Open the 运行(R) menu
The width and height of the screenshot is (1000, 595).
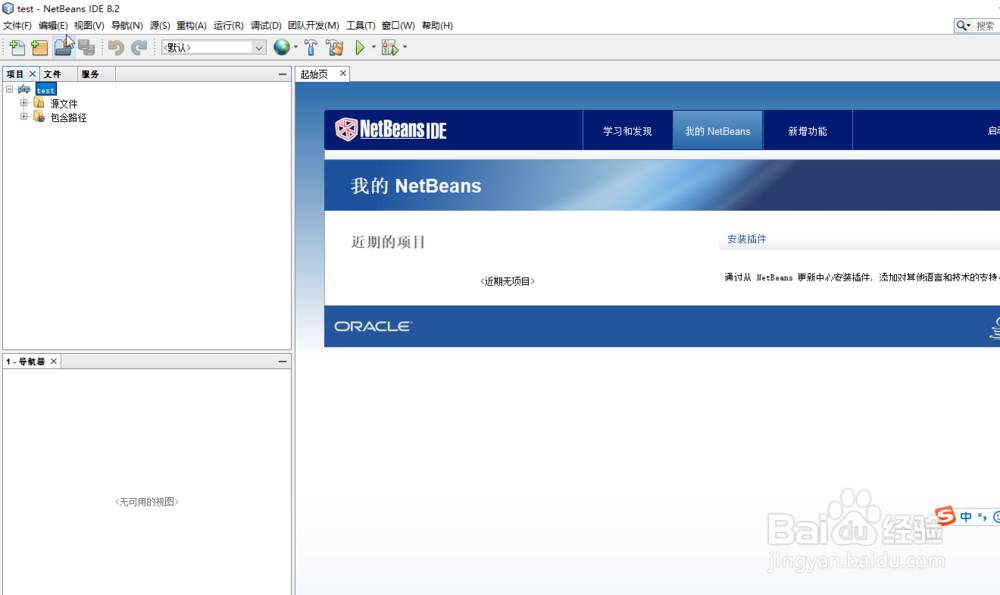point(228,26)
